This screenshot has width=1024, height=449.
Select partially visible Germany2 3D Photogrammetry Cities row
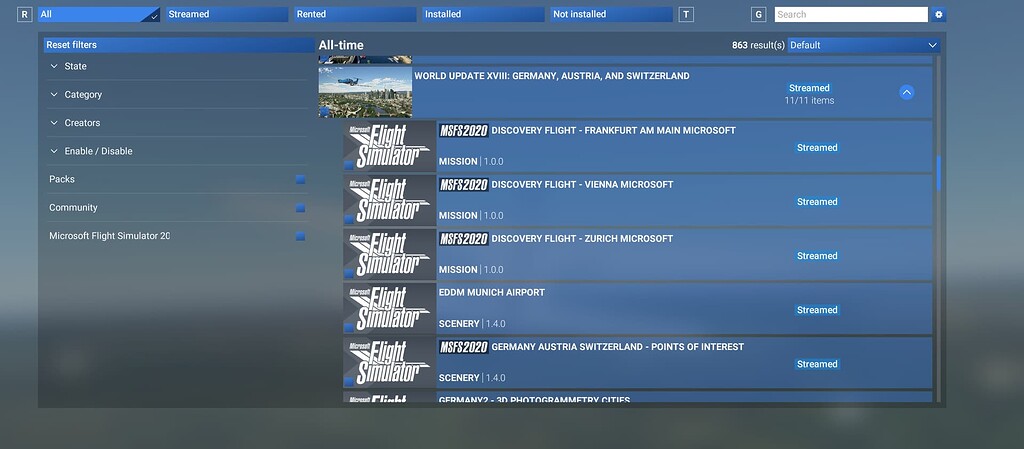click(x=637, y=397)
